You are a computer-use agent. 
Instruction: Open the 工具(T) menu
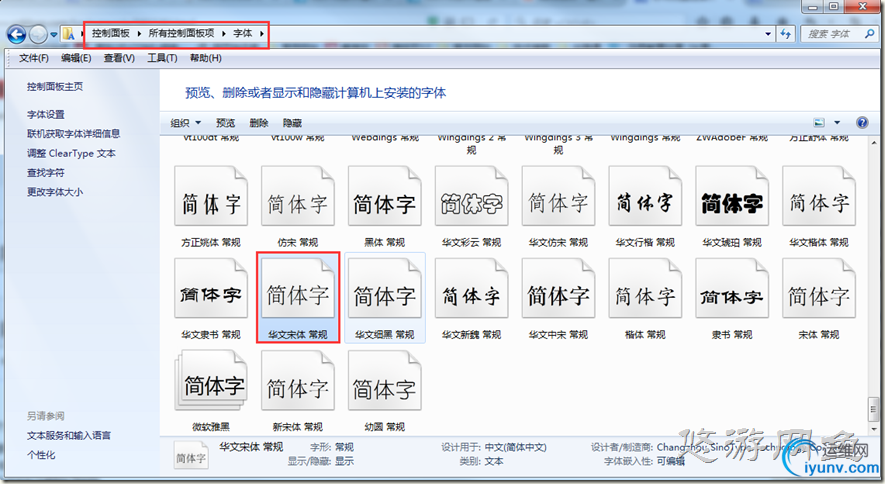click(162, 58)
